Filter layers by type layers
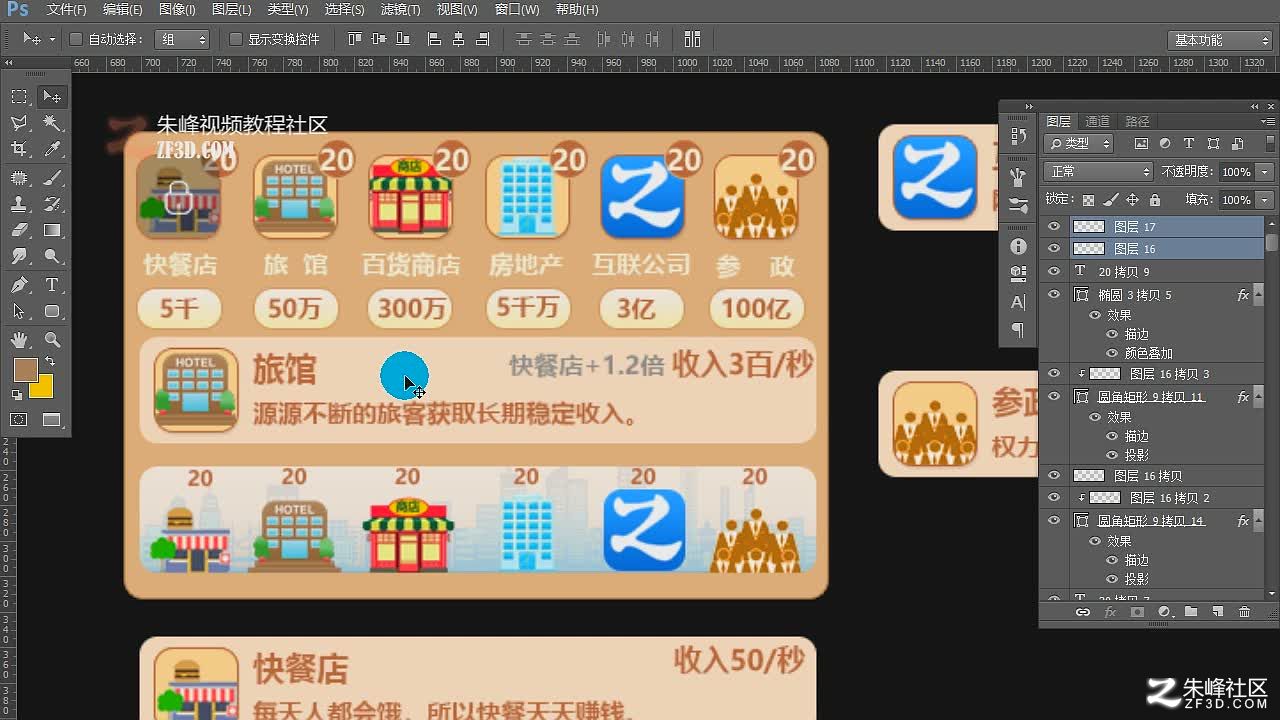The image size is (1280, 720). tap(1189, 144)
